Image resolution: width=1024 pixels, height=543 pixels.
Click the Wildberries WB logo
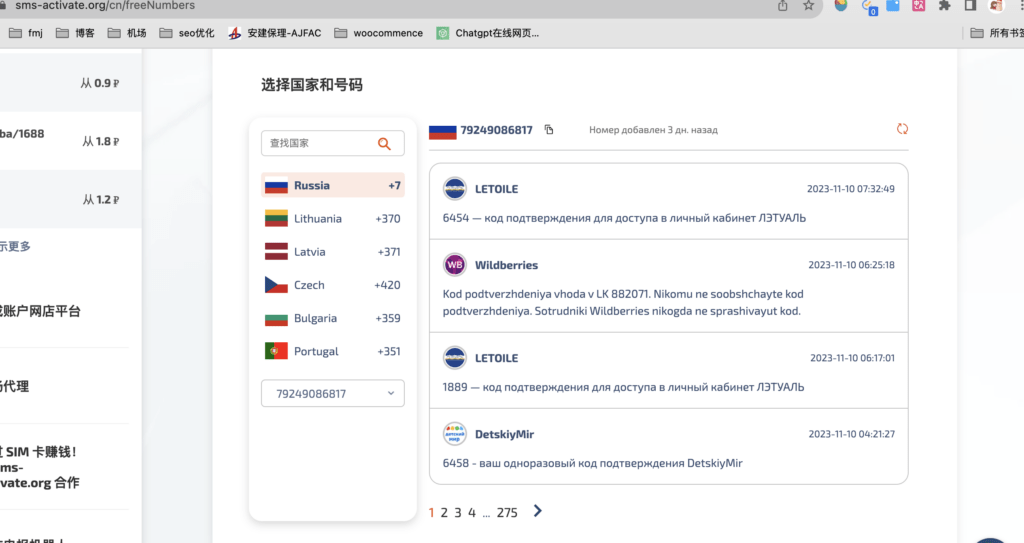(455, 265)
